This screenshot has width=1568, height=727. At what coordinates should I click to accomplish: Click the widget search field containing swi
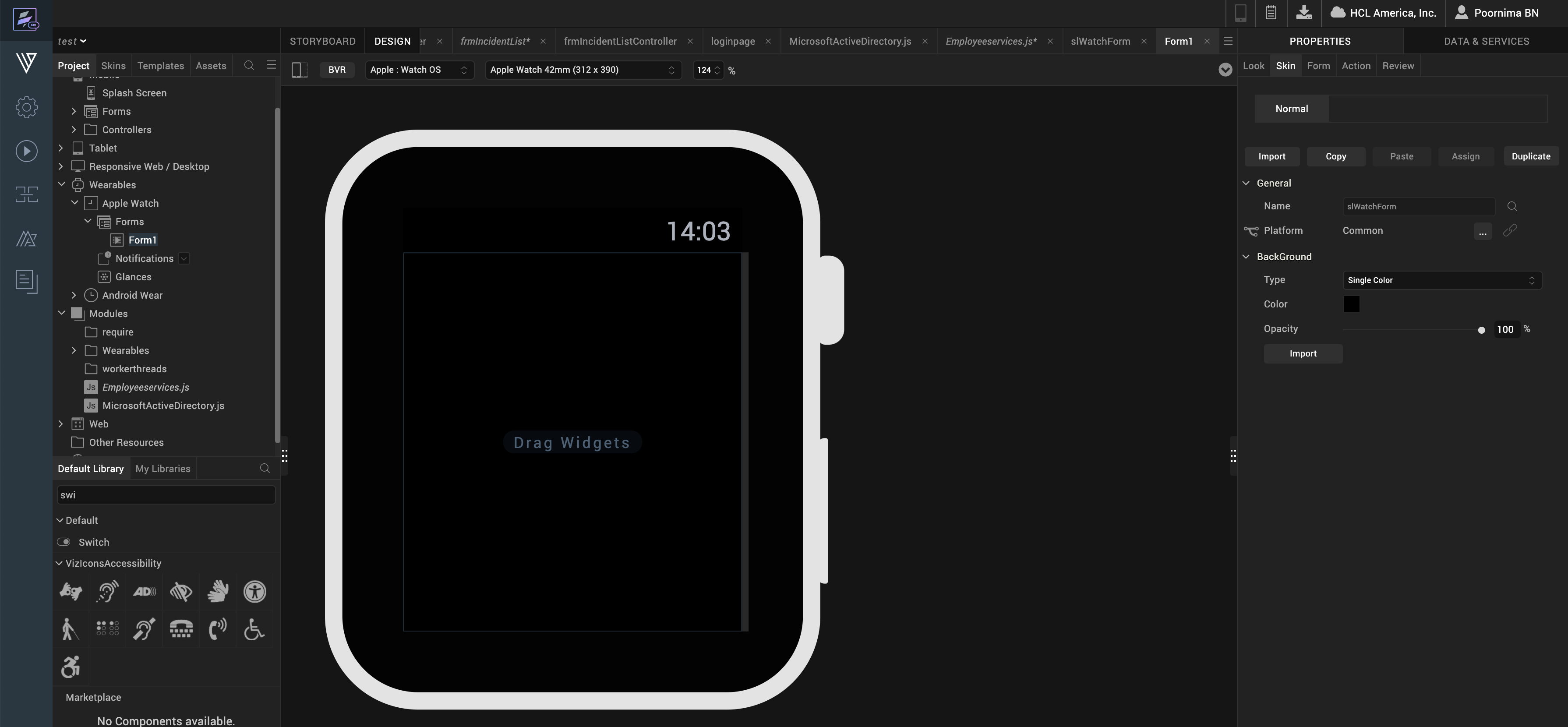pos(166,495)
